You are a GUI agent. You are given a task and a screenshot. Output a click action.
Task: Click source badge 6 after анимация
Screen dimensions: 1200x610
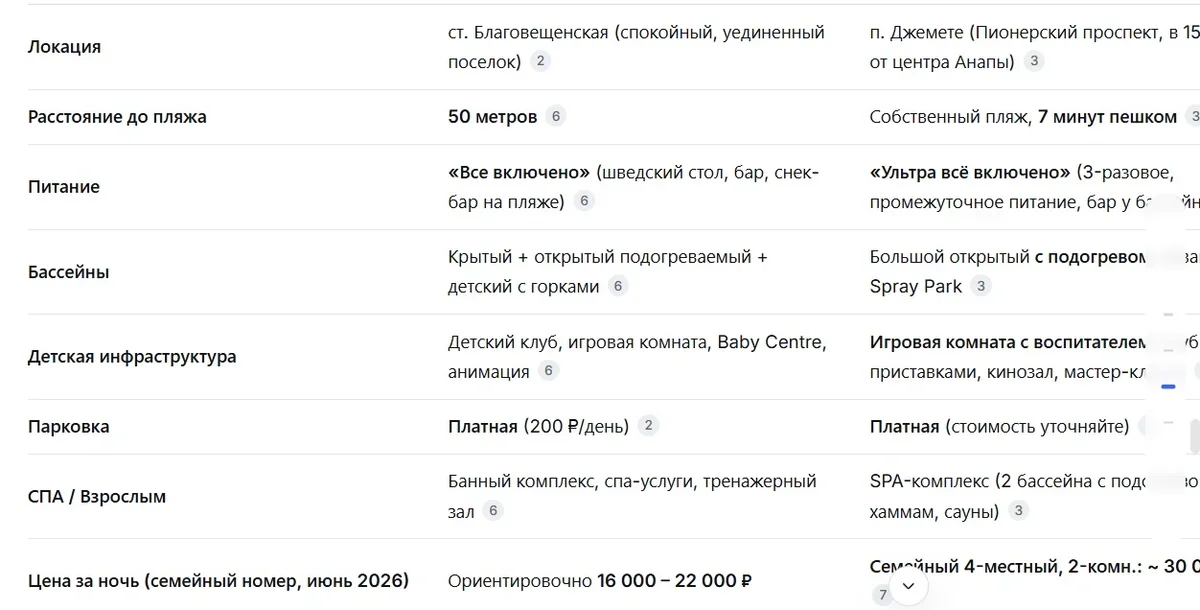click(x=548, y=372)
